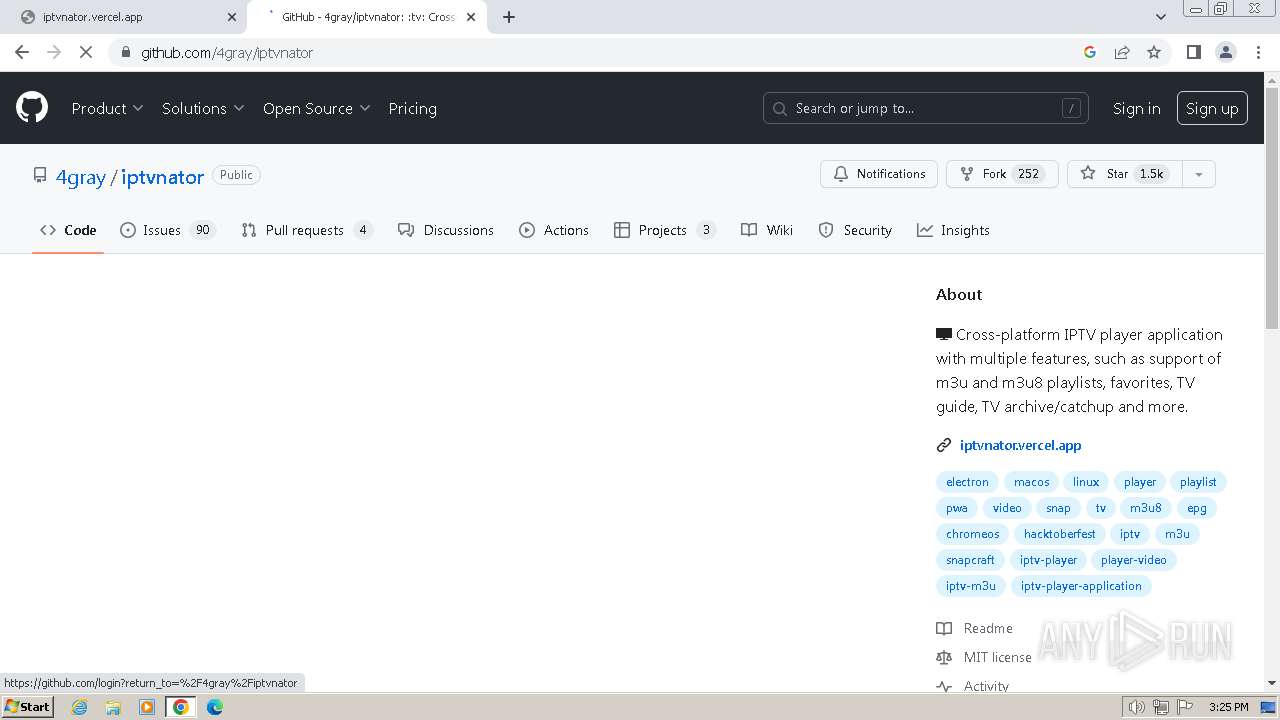Viewport: 1280px width, 720px height.
Task: Open the GitHub home logo
Action: (32, 108)
